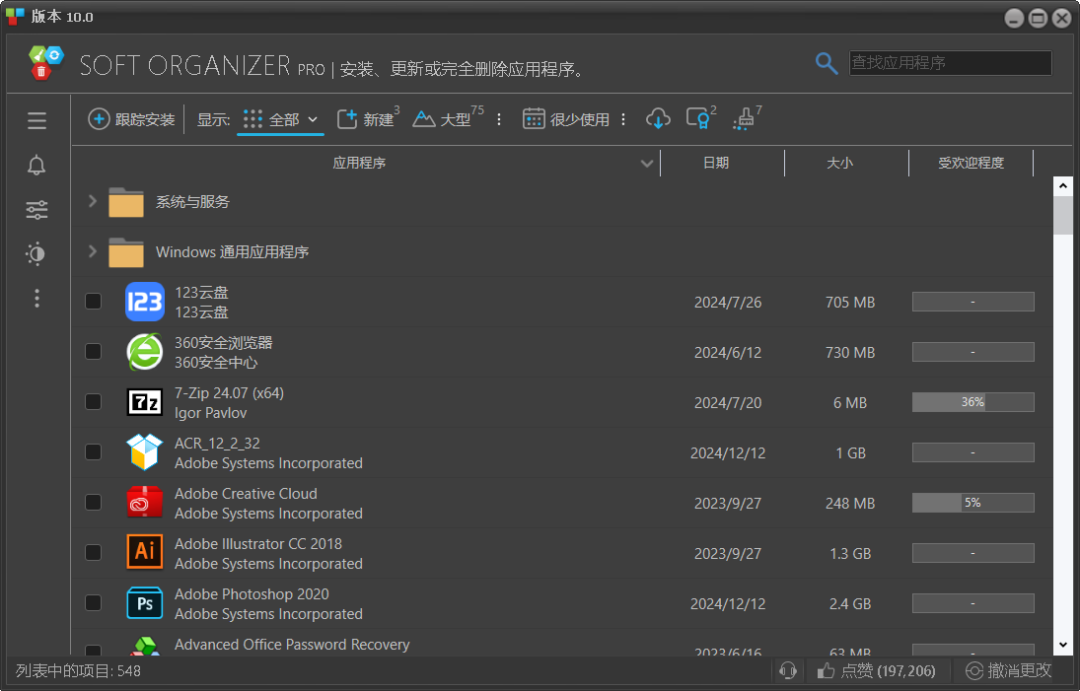
Task: Click the Windows 通用应用程序 folder icon
Action: point(126,252)
